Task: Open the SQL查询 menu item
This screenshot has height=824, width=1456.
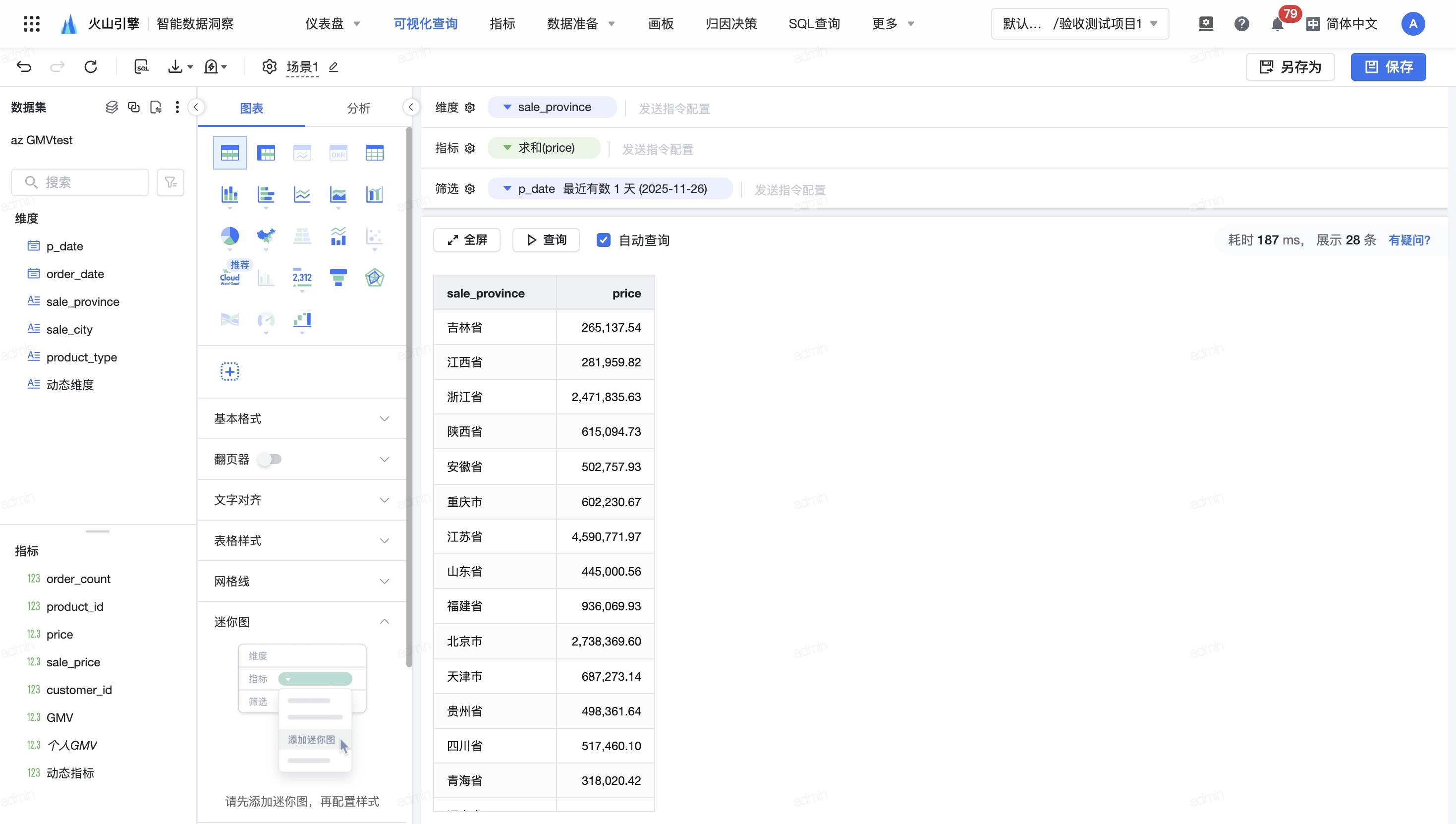Action: pyautogui.click(x=814, y=24)
